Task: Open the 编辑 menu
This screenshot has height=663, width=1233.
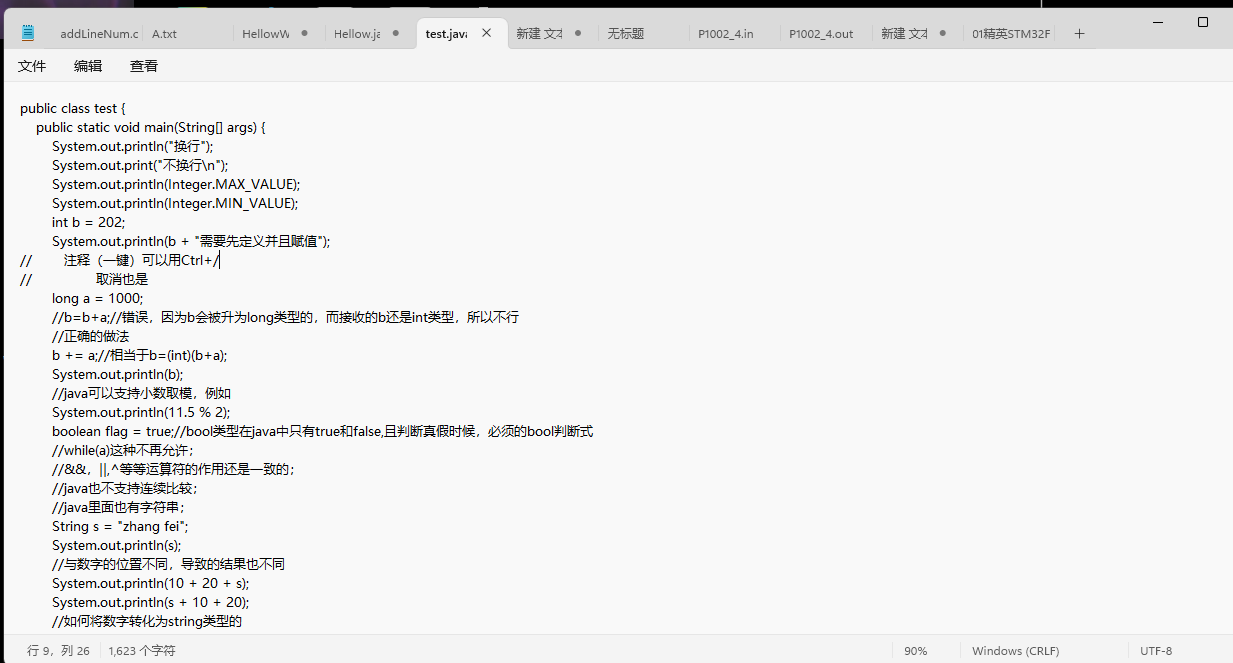Action: pyautogui.click(x=88, y=66)
